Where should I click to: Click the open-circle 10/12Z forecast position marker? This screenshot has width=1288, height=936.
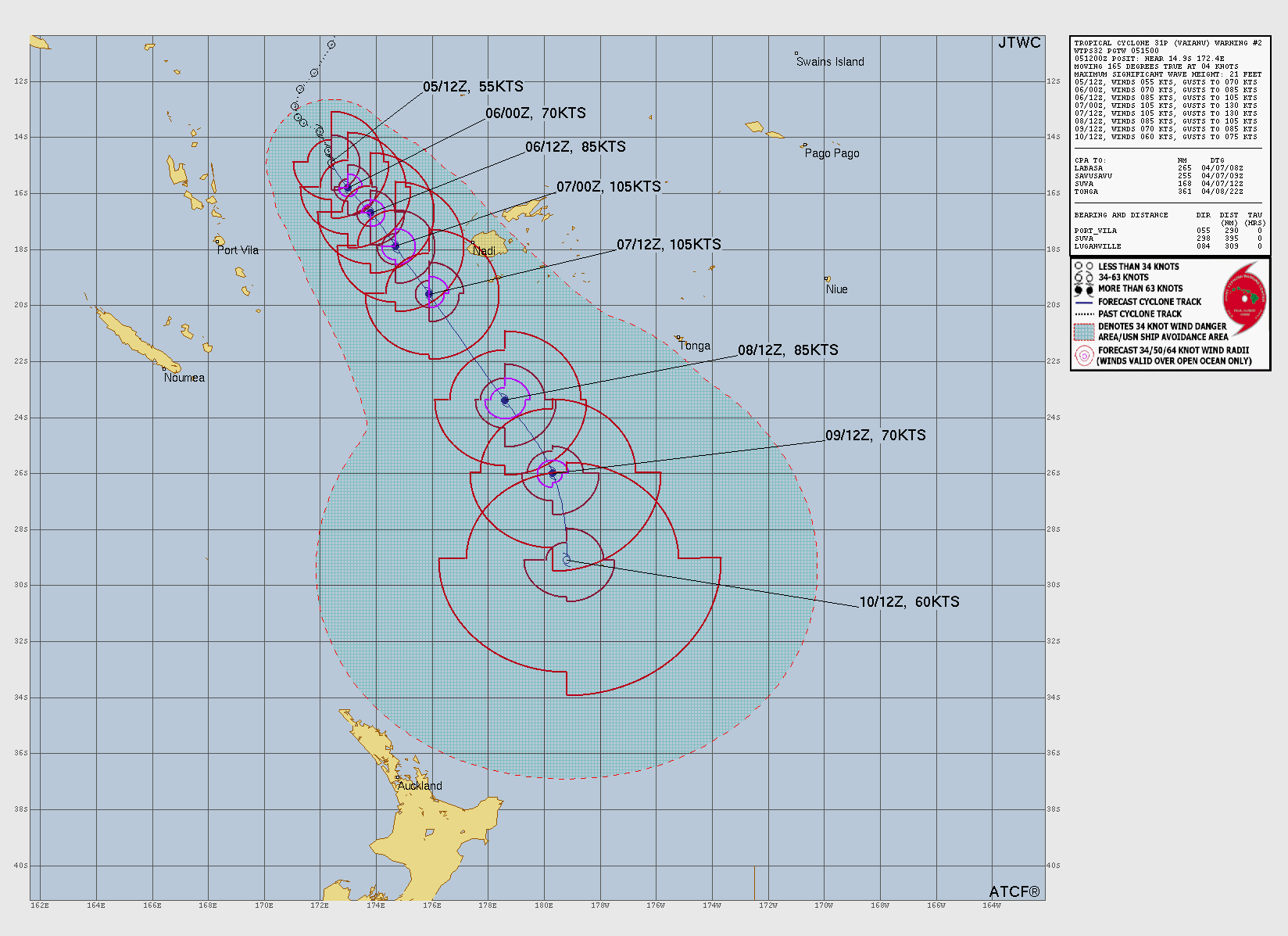[x=567, y=561]
